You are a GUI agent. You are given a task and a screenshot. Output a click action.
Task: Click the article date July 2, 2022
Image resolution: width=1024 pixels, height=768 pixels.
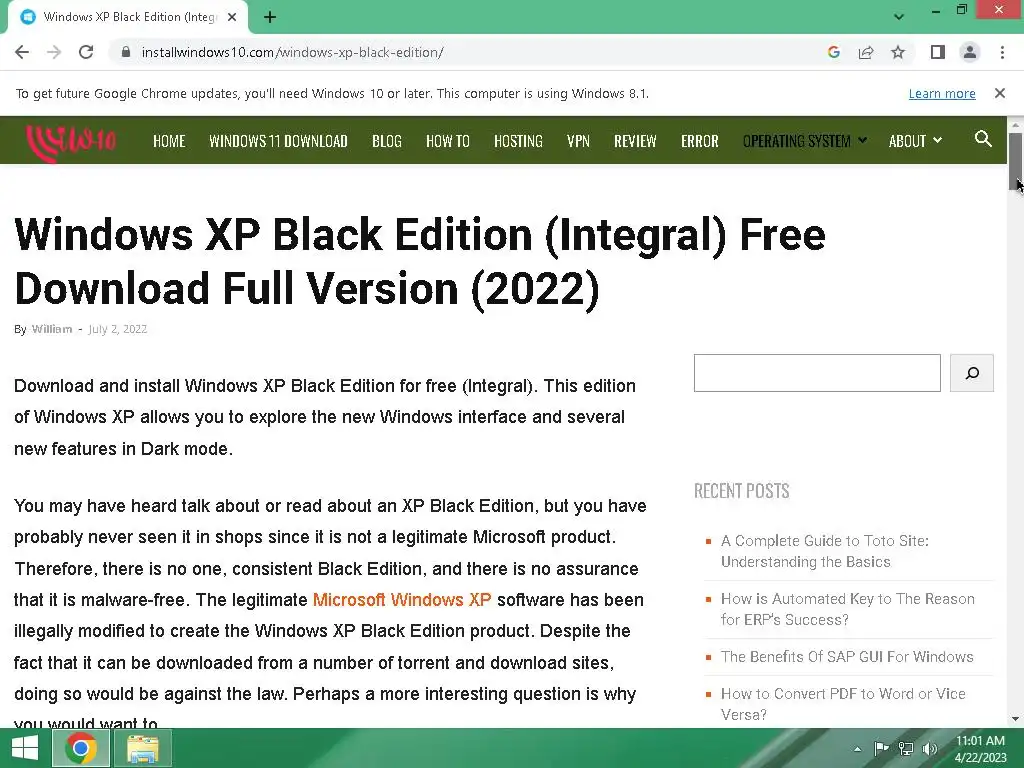click(x=118, y=329)
